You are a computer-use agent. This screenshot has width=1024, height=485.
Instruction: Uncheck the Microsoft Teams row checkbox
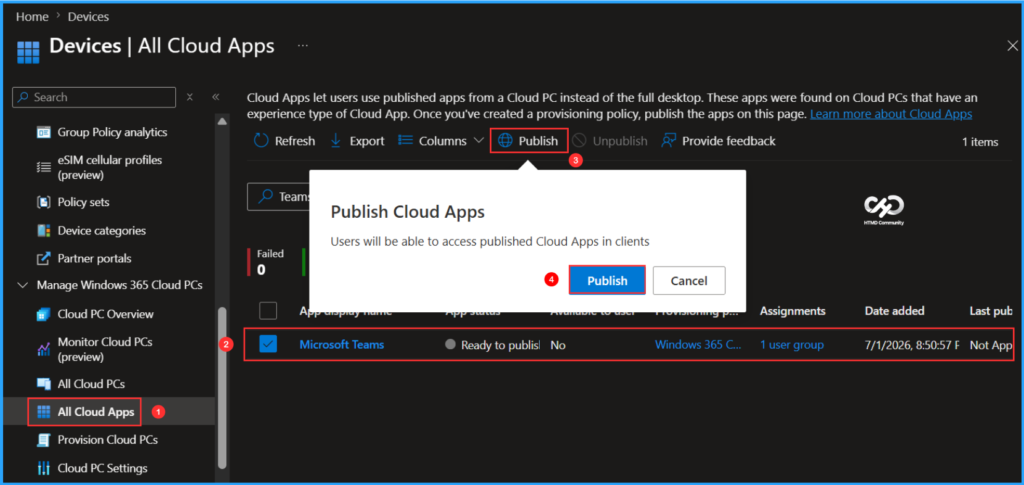(x=268, y=343)
